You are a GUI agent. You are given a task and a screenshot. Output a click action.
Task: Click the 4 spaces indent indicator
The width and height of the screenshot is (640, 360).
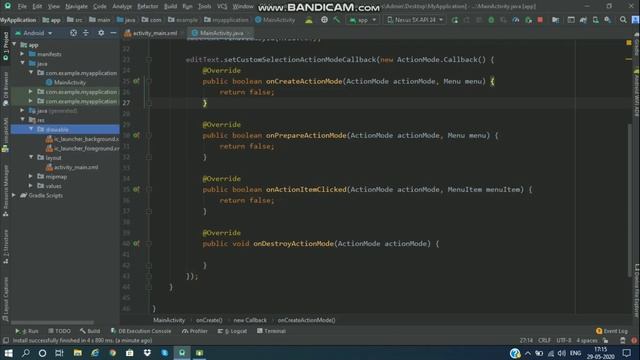(587, 340)
